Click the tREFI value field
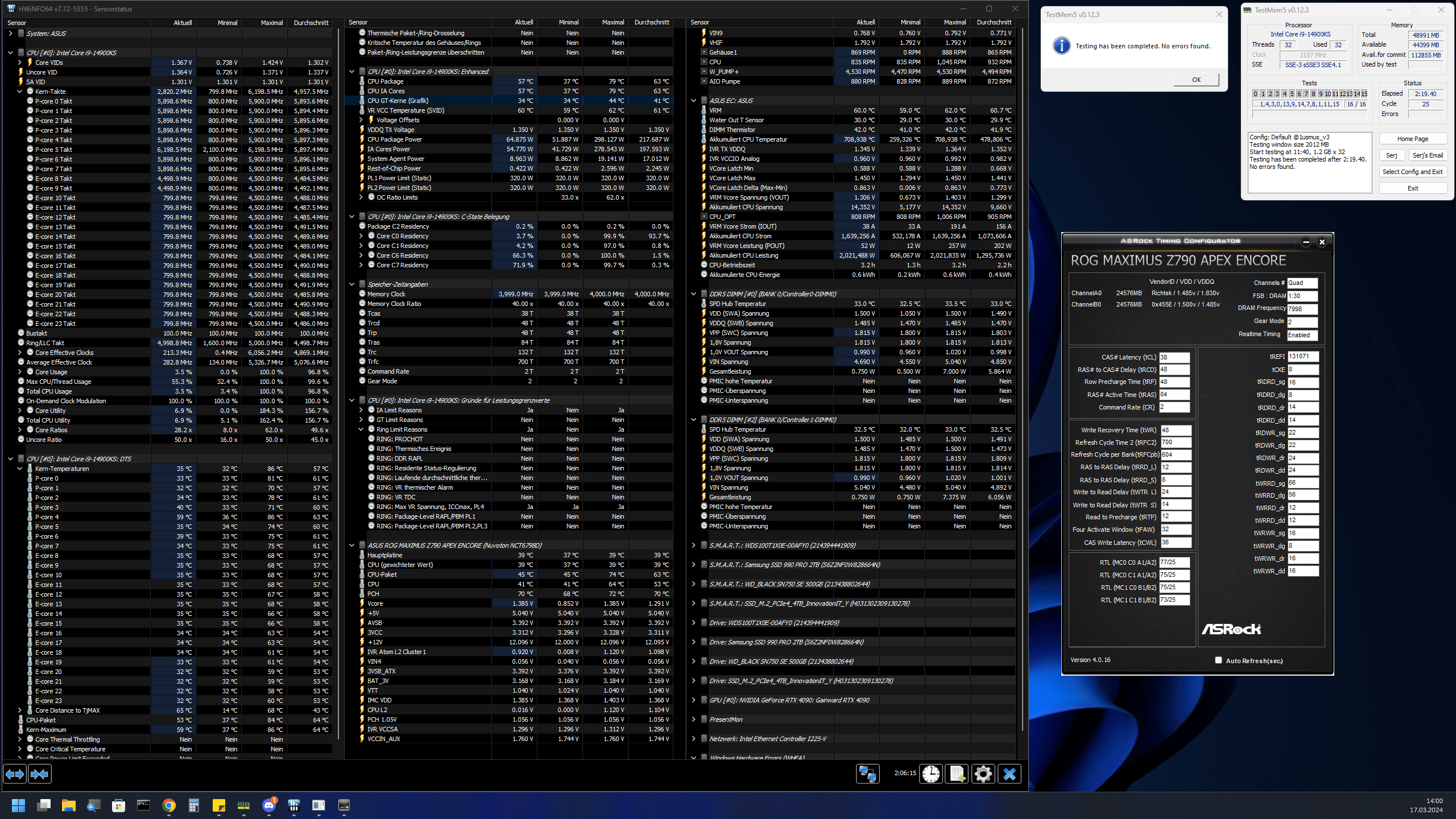 tap(1303, 357)
